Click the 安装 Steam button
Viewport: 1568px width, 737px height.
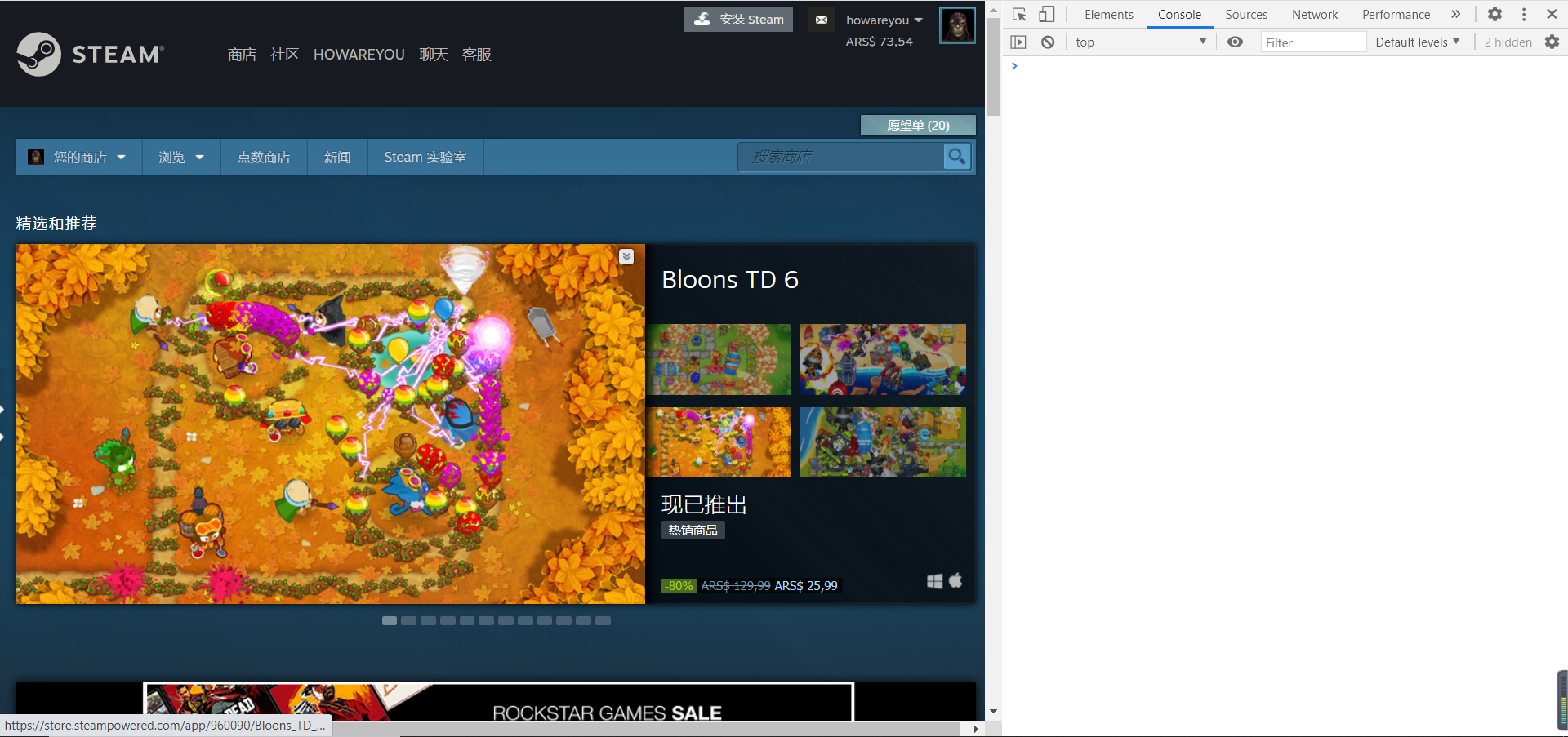point(738,20)
